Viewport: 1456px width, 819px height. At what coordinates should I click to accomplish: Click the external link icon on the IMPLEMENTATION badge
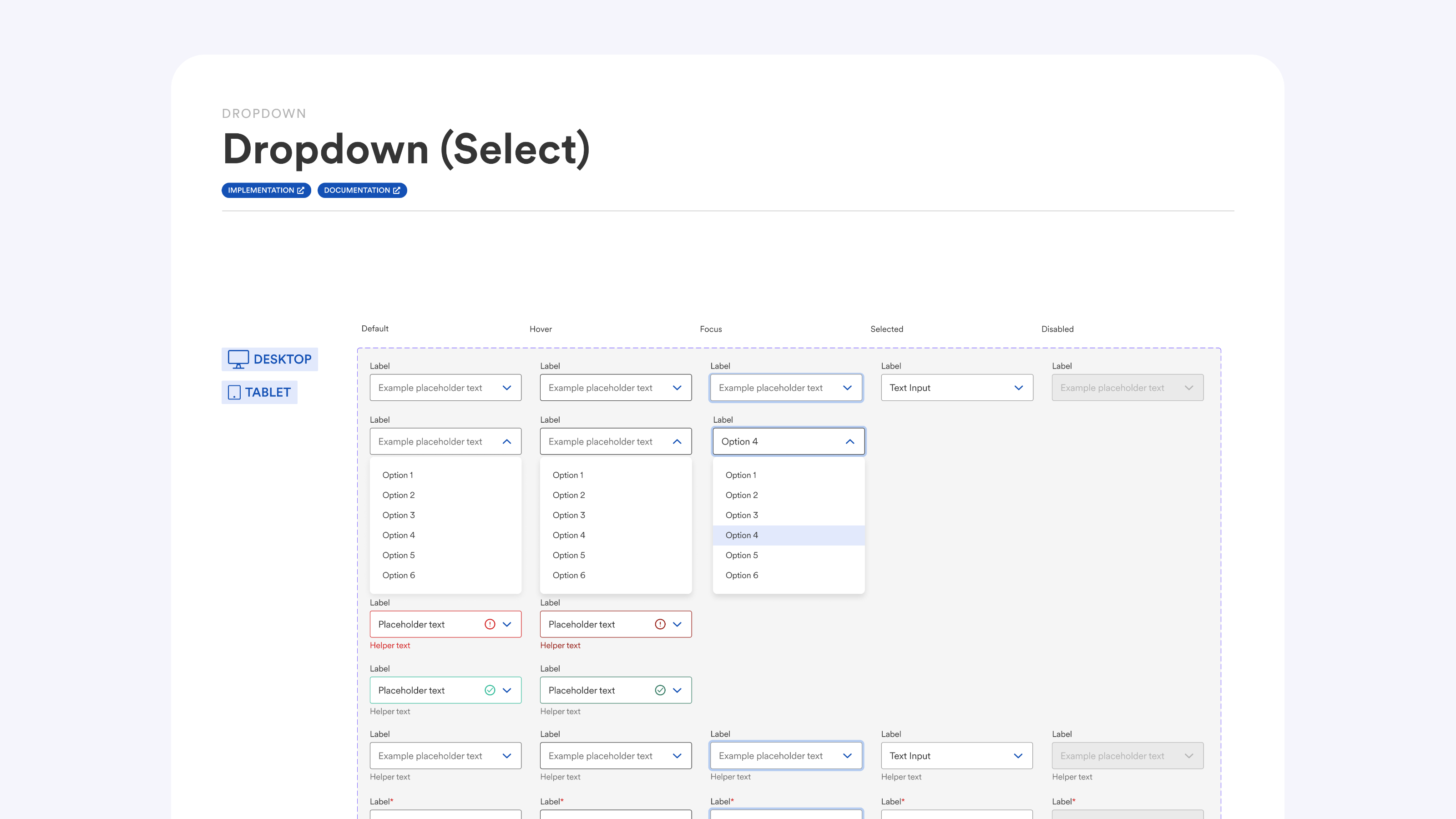pyautogui.click(x=301, y=191)
